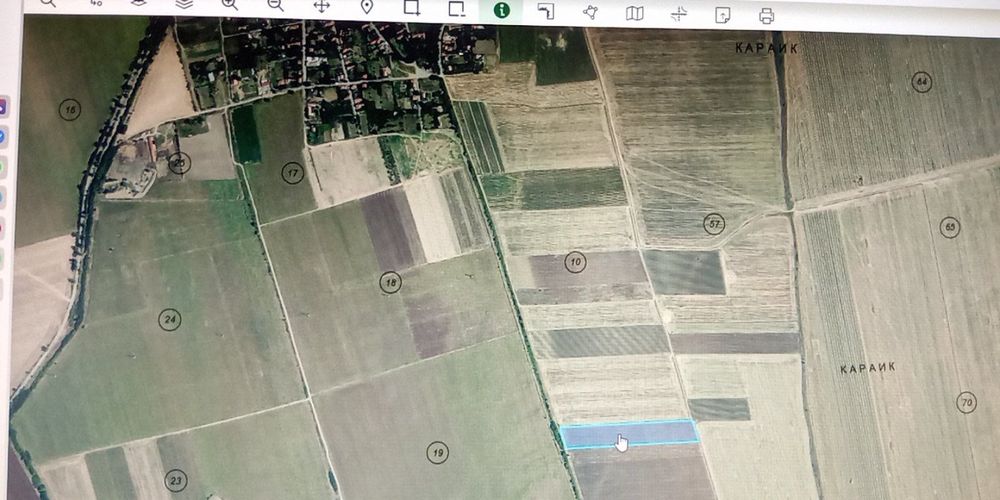This screenshot has width=1000, height=500.
Task: Select block label 23 on map
Action: 175,480
